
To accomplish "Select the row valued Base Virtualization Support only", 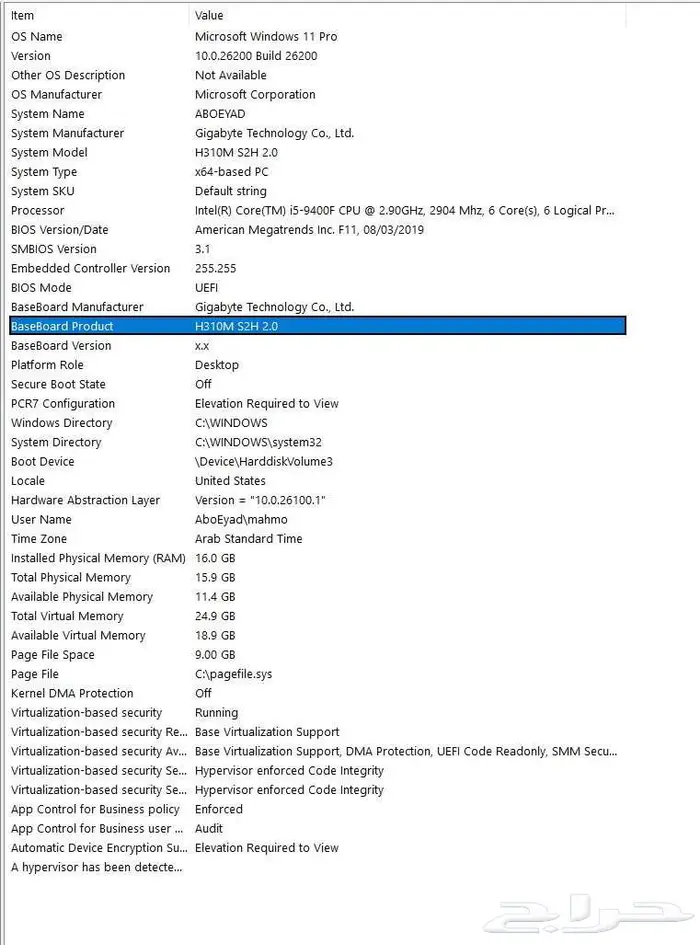I will 318,732.
